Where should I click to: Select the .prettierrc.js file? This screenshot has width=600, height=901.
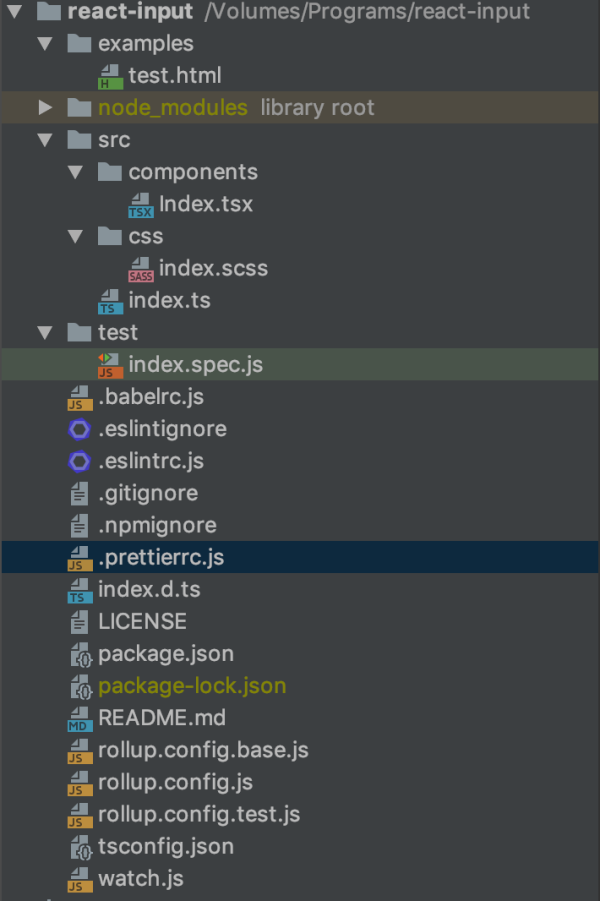(161, 557)
